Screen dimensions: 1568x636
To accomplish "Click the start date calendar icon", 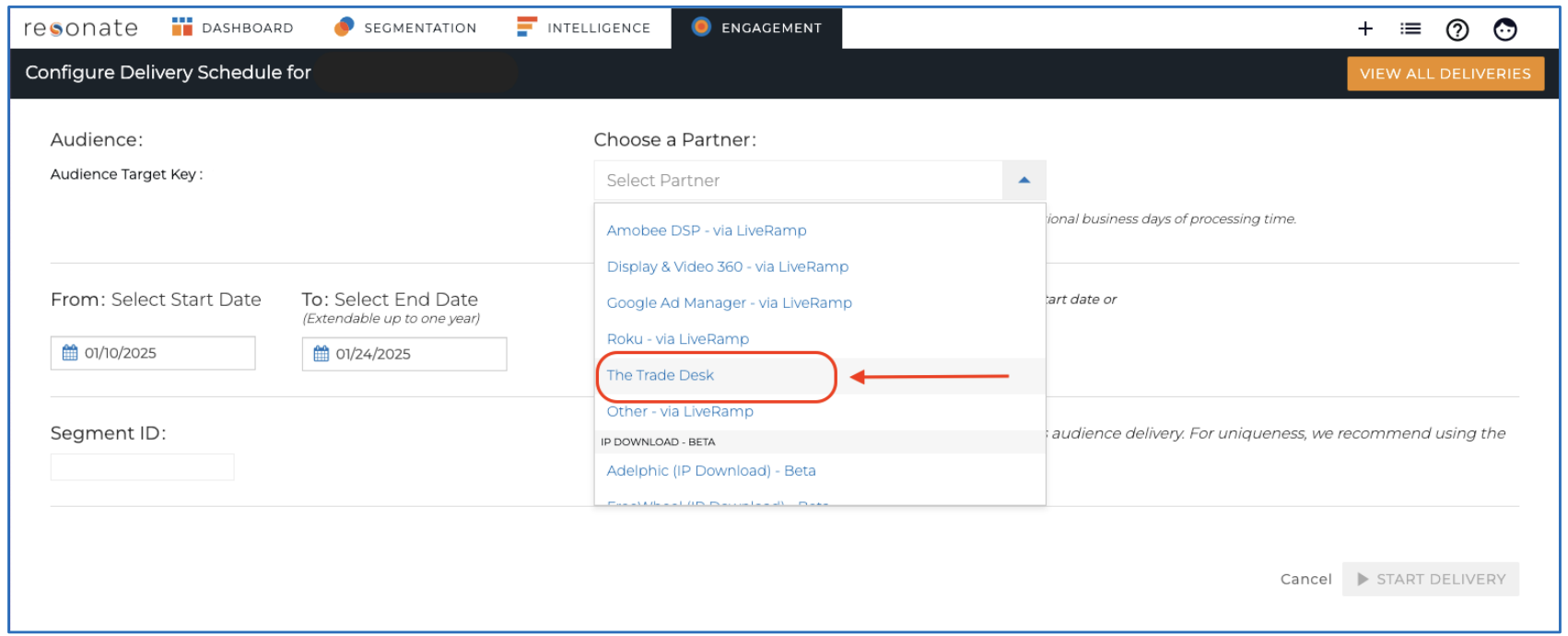I will 70,353.
